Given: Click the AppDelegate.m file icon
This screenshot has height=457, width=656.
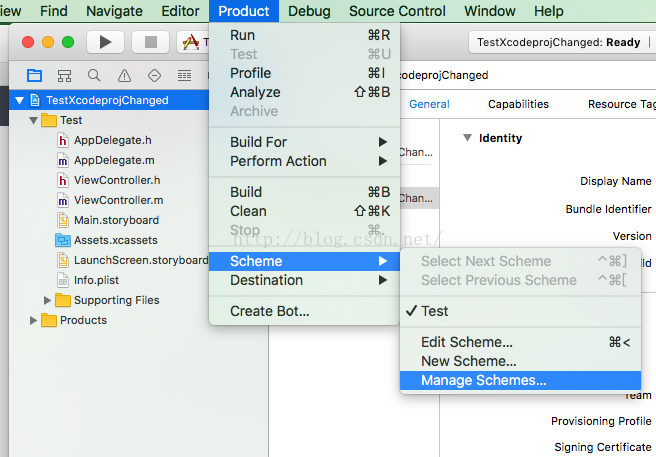Looking at the screenshot, I should click(x=63, y=160).
